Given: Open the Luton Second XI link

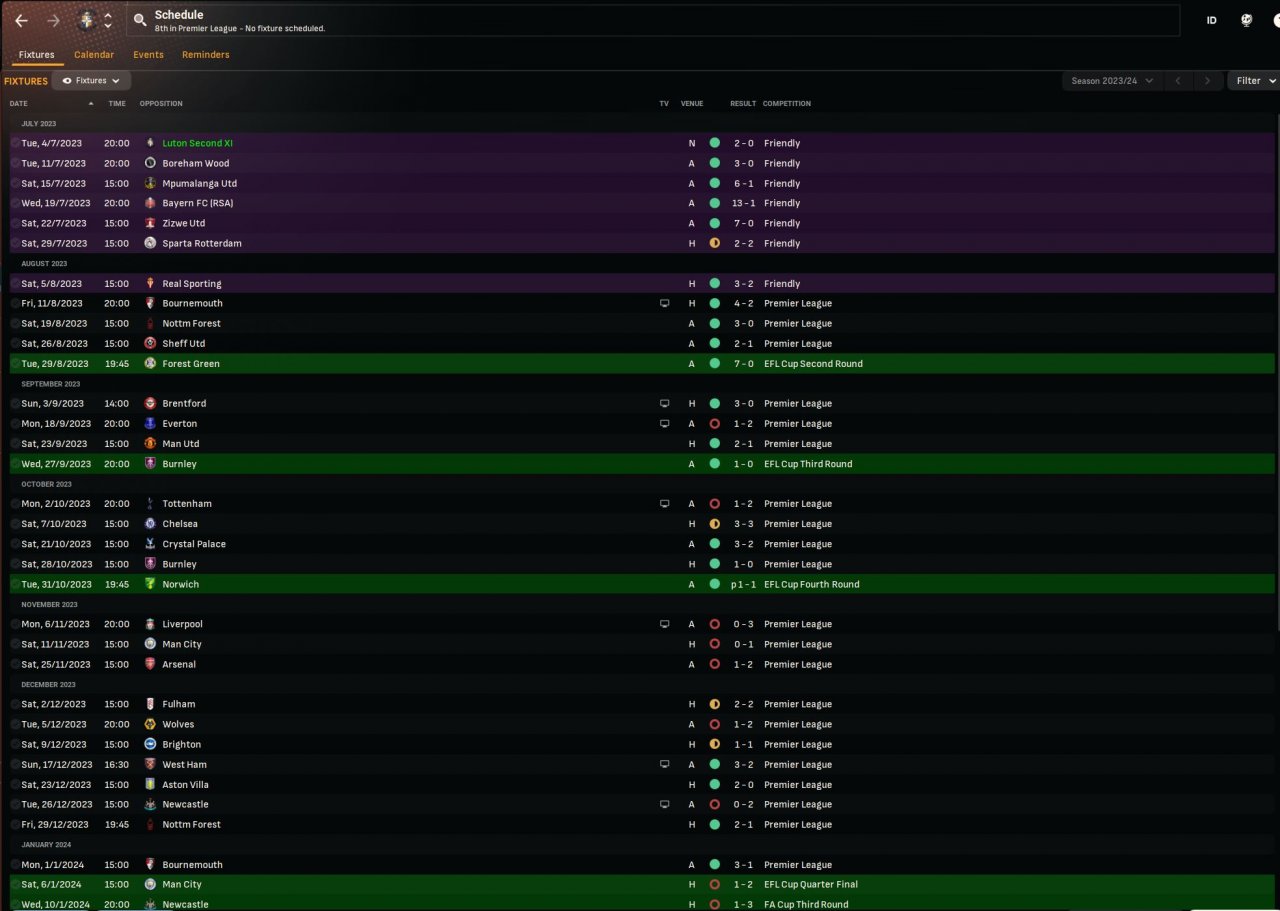Looking at the screenshot, I should (x=198, y=143).
